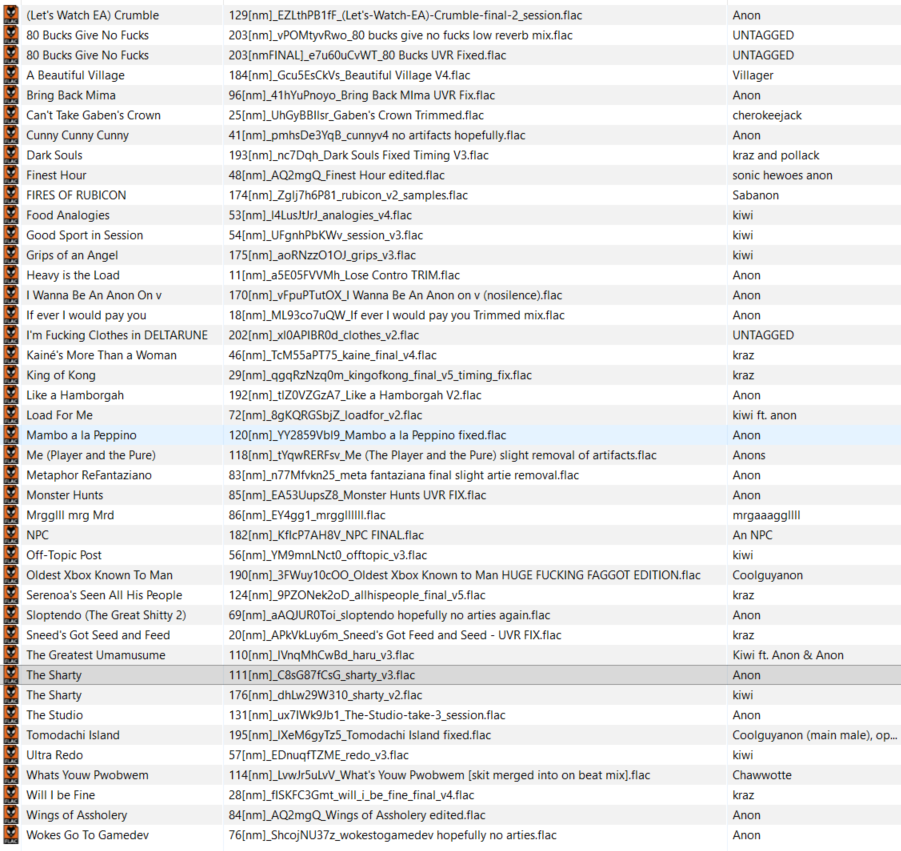This screenshot has height=851, width=901.
Task: Select the track titled (Let's Watch EA) Crumble
Action: tap(93, 16)
